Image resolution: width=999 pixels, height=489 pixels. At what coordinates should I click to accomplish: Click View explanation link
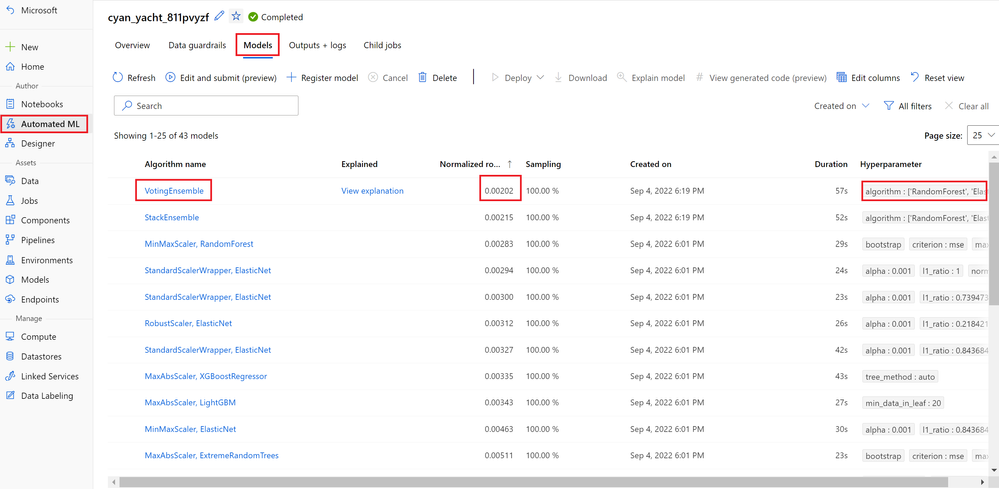click(x=372, y=190)
